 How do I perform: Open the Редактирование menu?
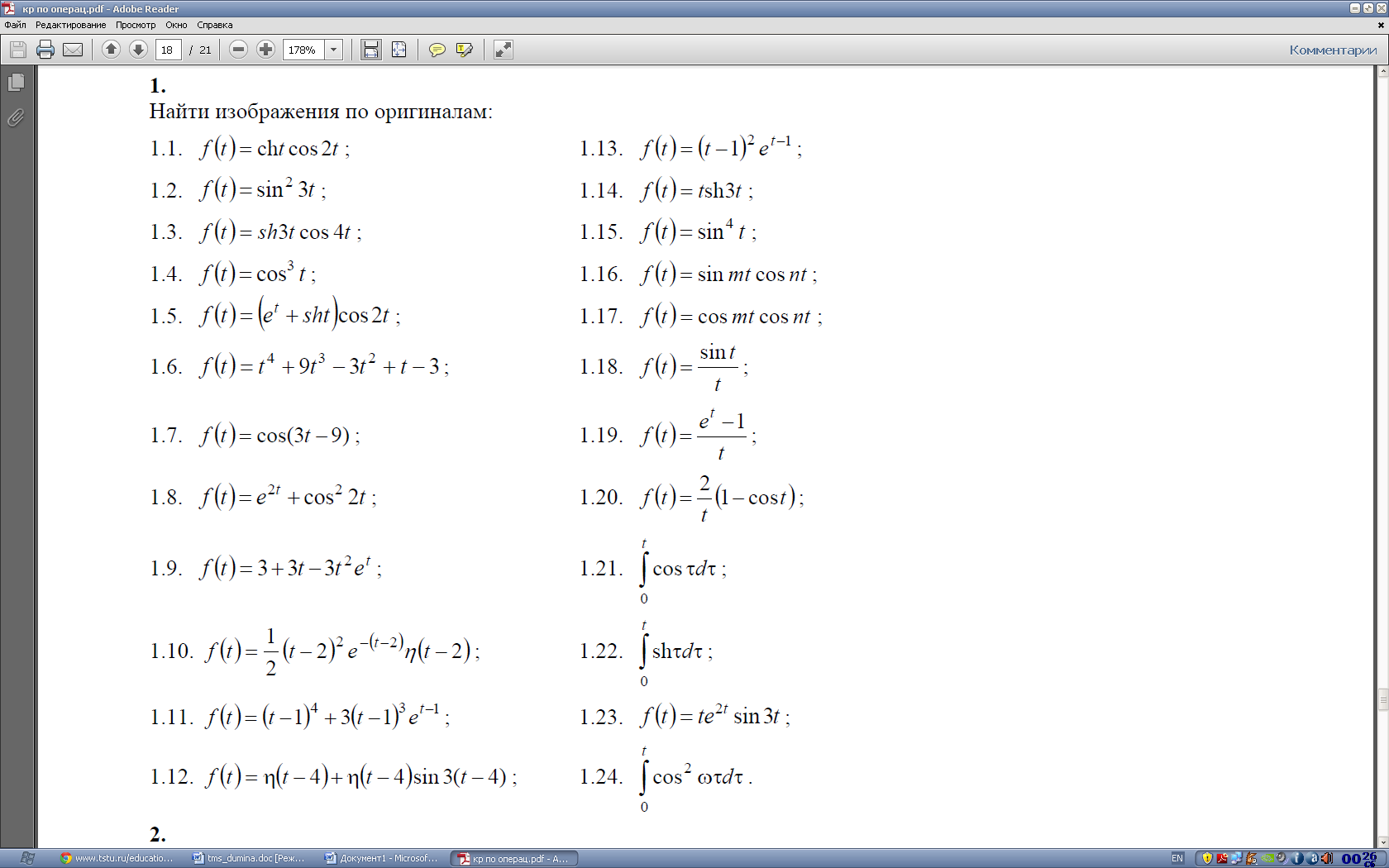70,25
